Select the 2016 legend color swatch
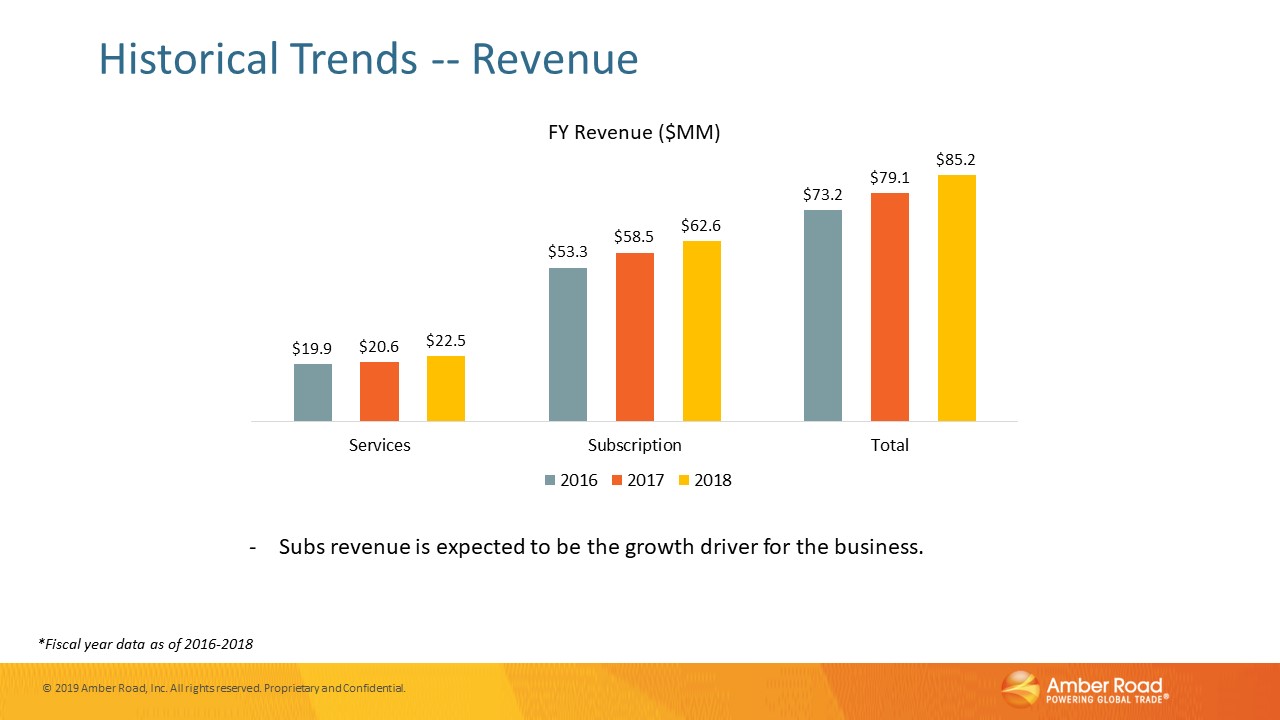This screenshot has height=720, width=1280. coord(550,480)
